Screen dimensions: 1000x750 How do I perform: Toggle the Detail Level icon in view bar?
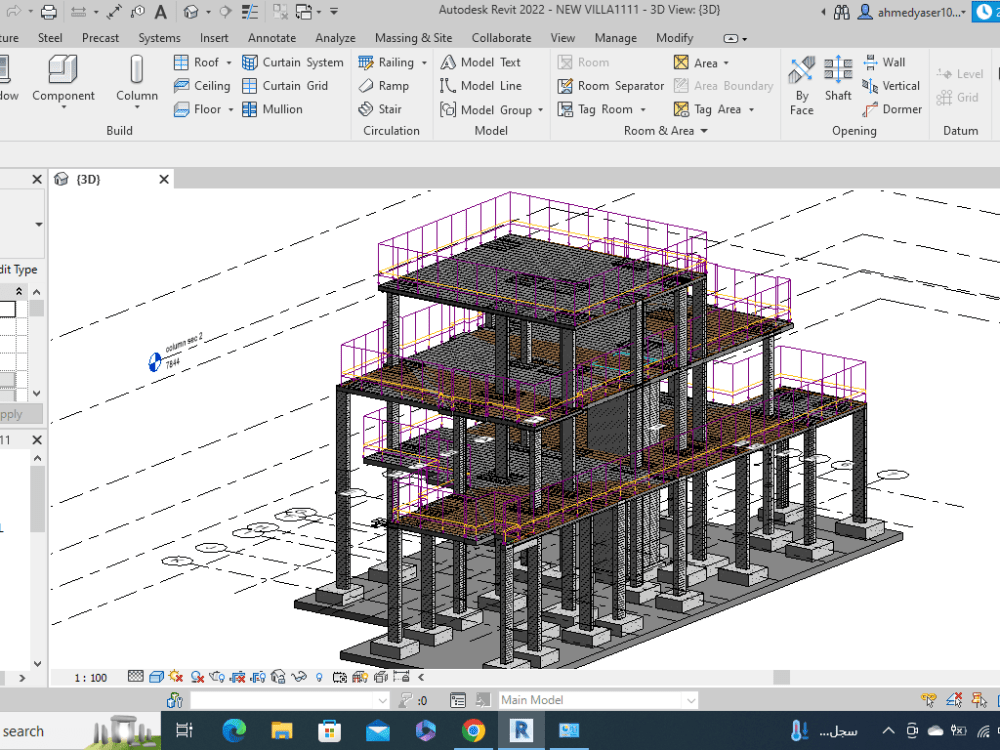point(135,677)
